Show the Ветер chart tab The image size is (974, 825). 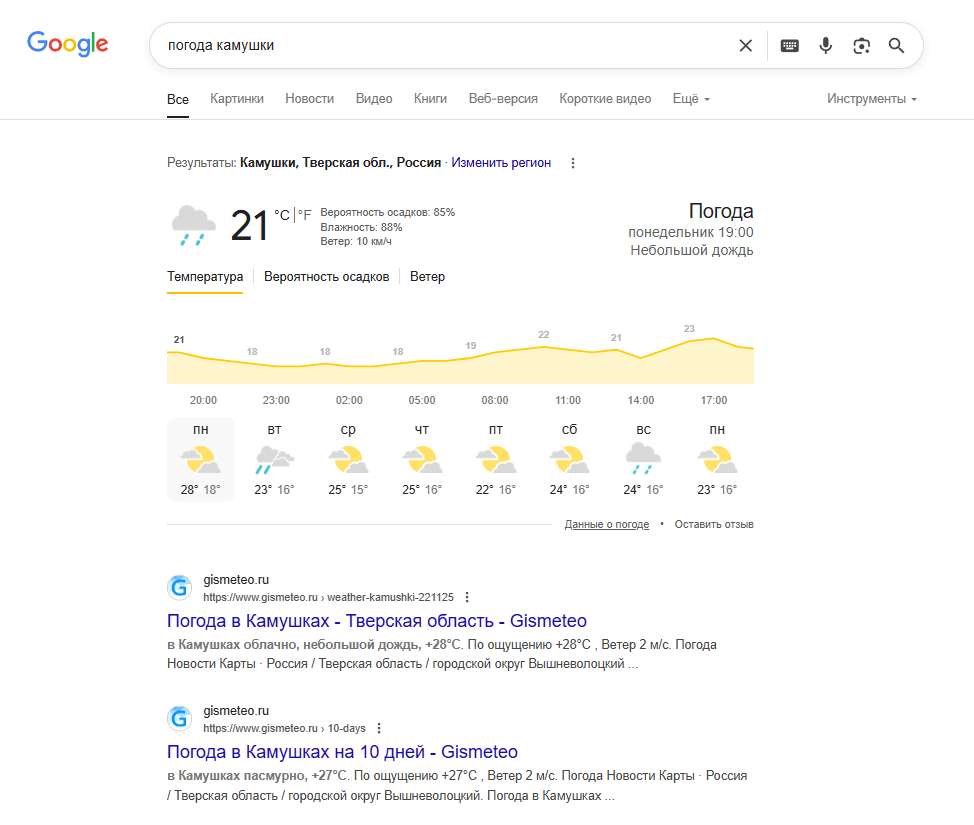pyautogui.click(x=427, y=276)
